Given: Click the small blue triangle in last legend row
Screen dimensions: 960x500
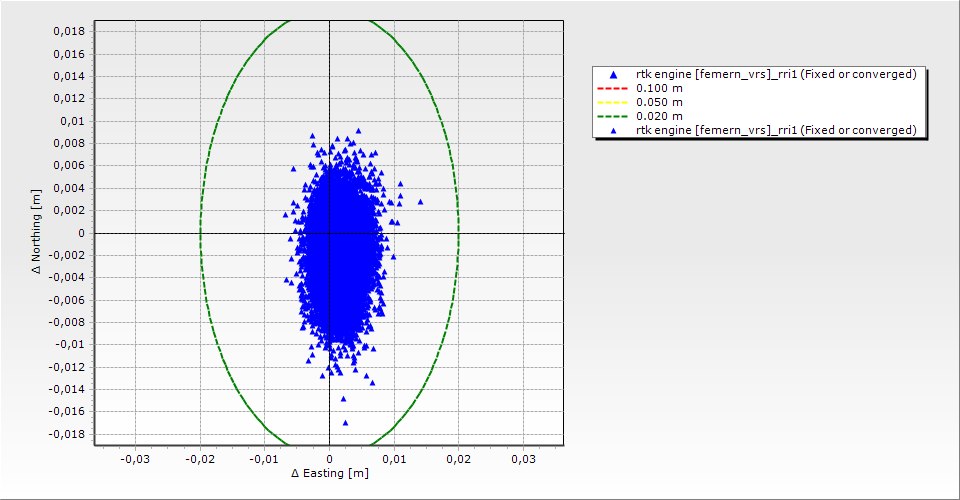Looking at the screenshot, I should [x=613, y=131].
